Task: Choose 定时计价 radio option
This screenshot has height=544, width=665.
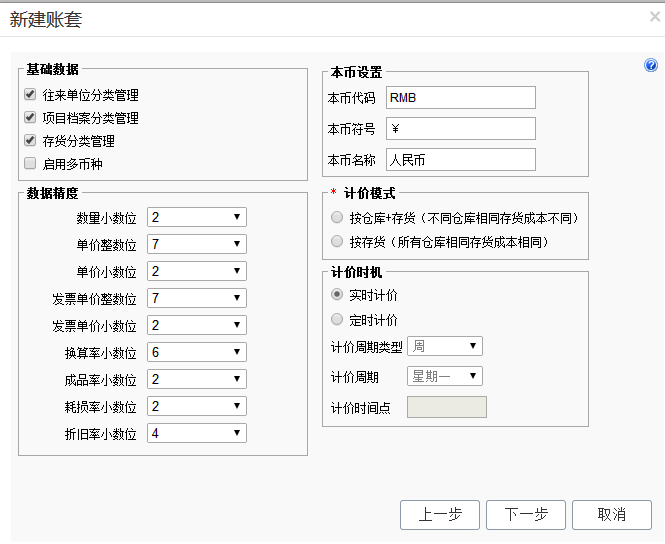Action: pyautogui.click(x=337, y=320)
